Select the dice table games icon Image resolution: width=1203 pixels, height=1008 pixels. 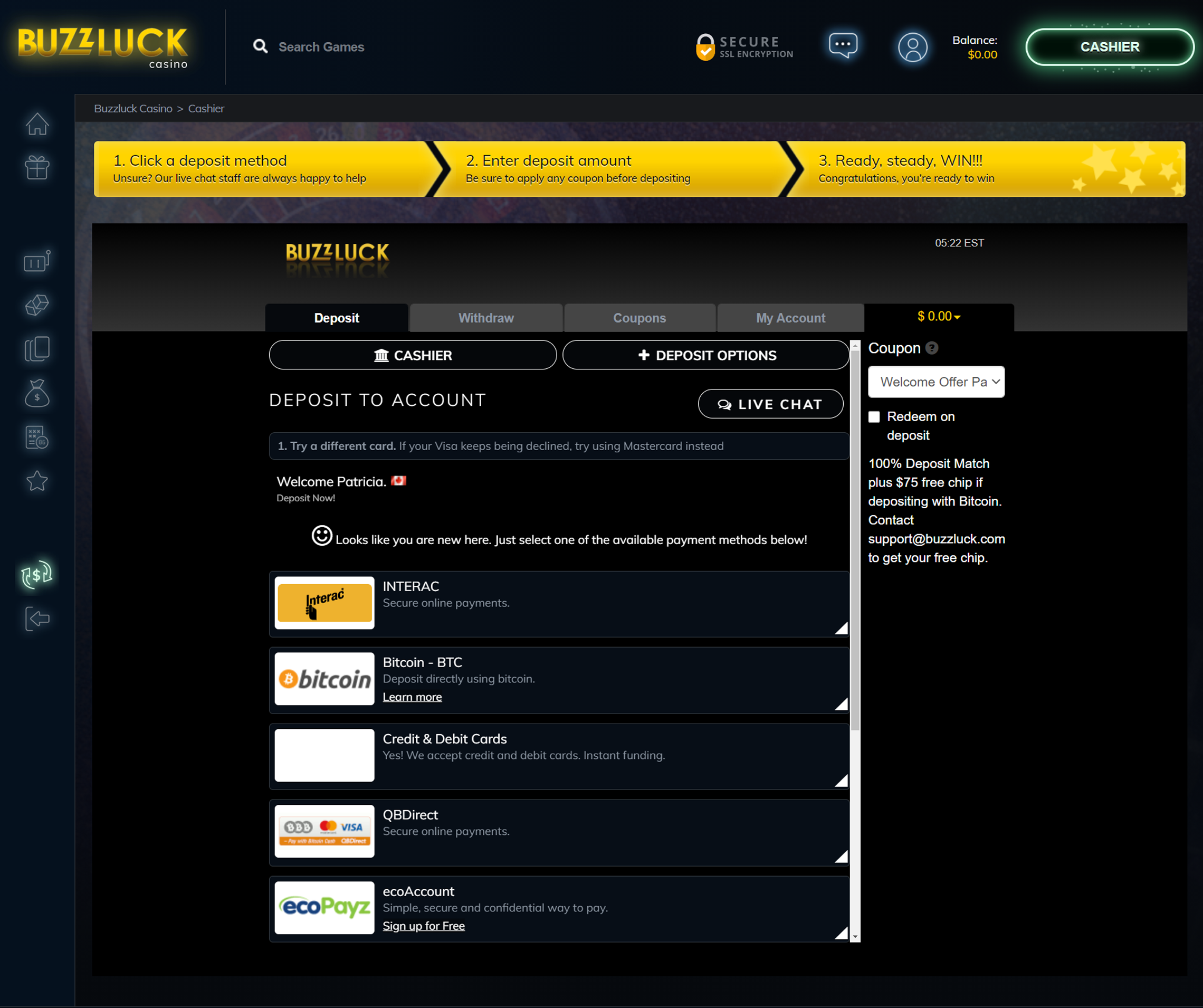[x=37, y=305]
